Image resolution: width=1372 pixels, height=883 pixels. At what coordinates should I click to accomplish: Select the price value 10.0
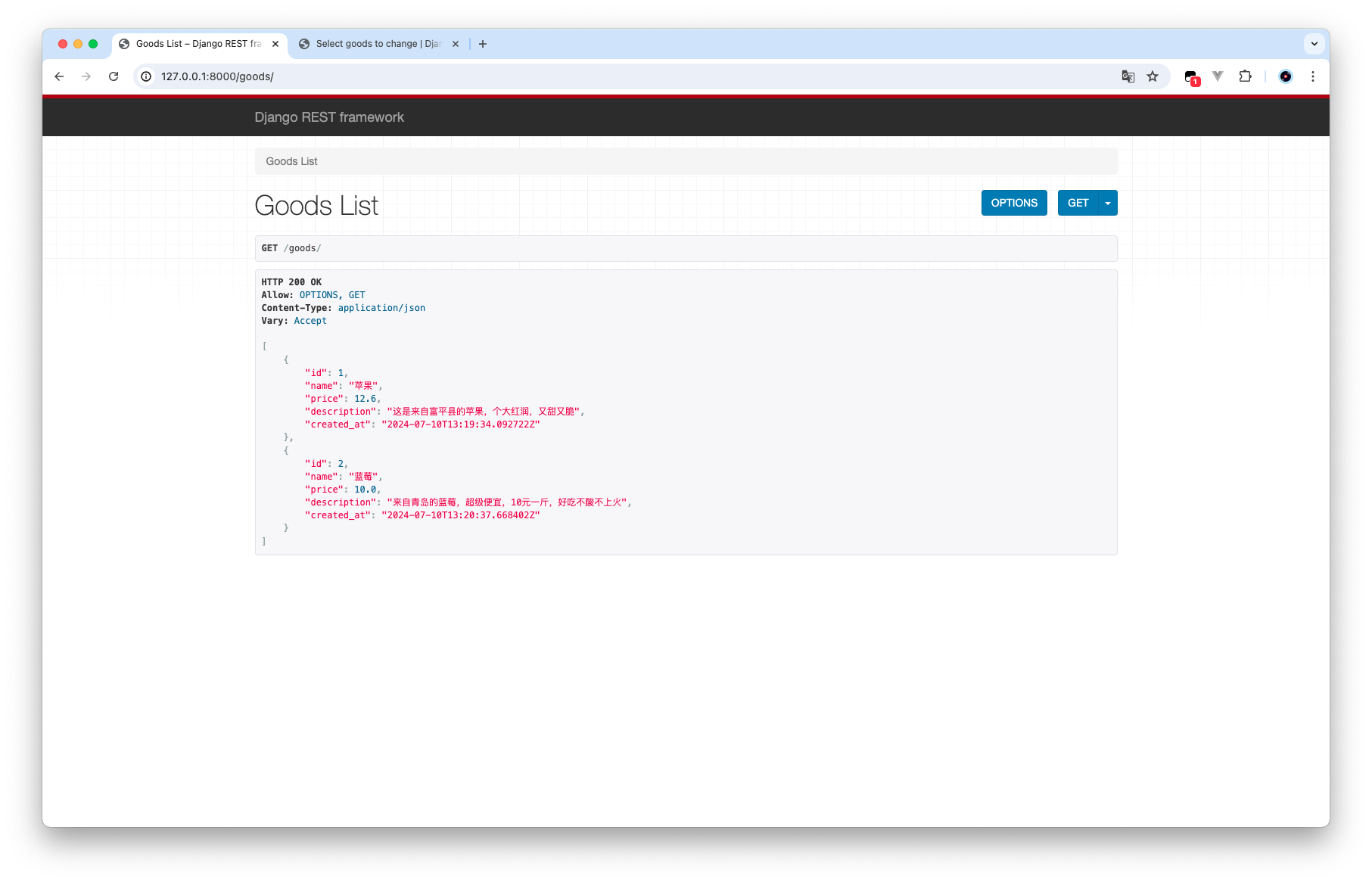[x=365, y=490]
